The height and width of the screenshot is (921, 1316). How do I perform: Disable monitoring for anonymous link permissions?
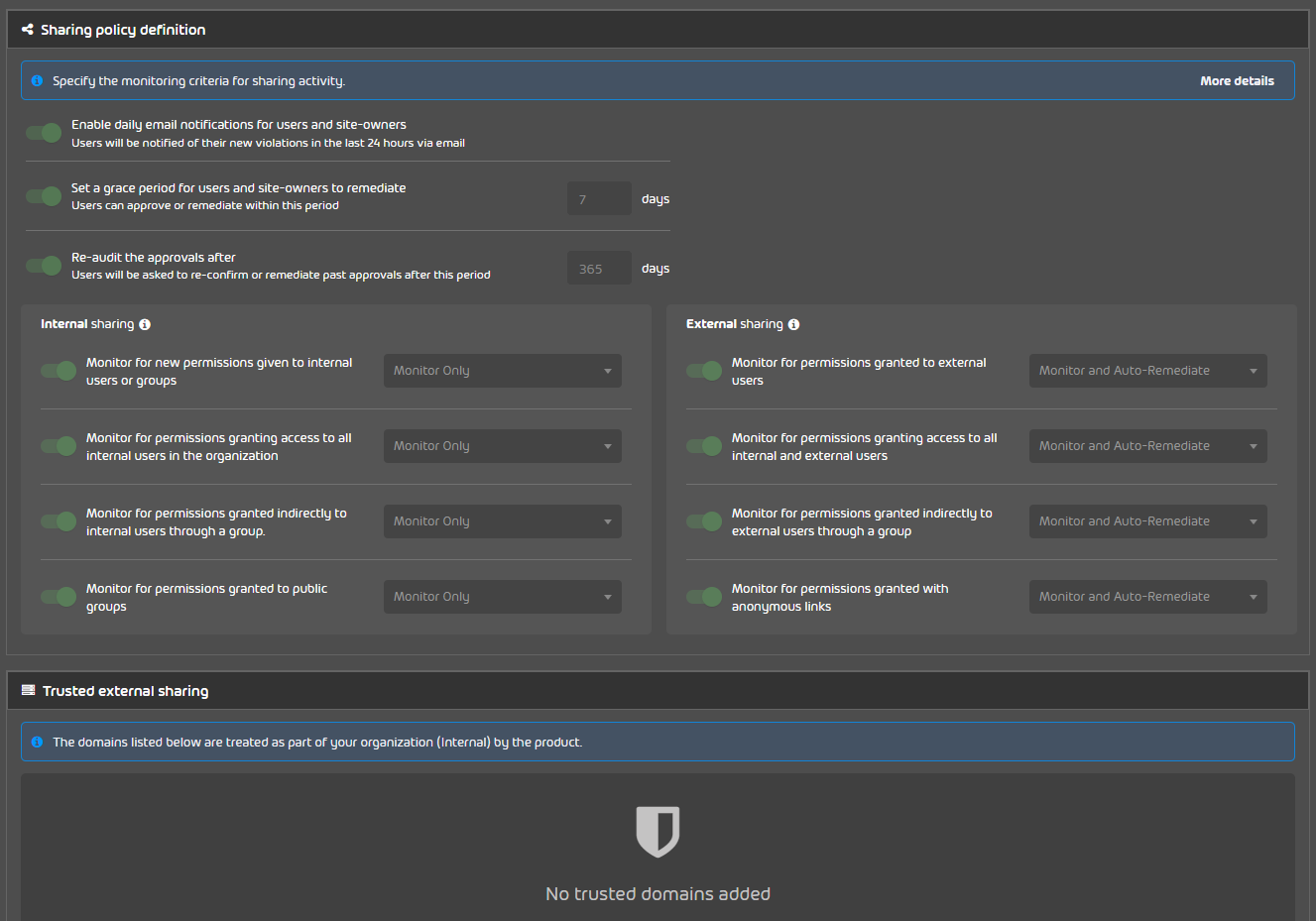click(x=703, y=596)
